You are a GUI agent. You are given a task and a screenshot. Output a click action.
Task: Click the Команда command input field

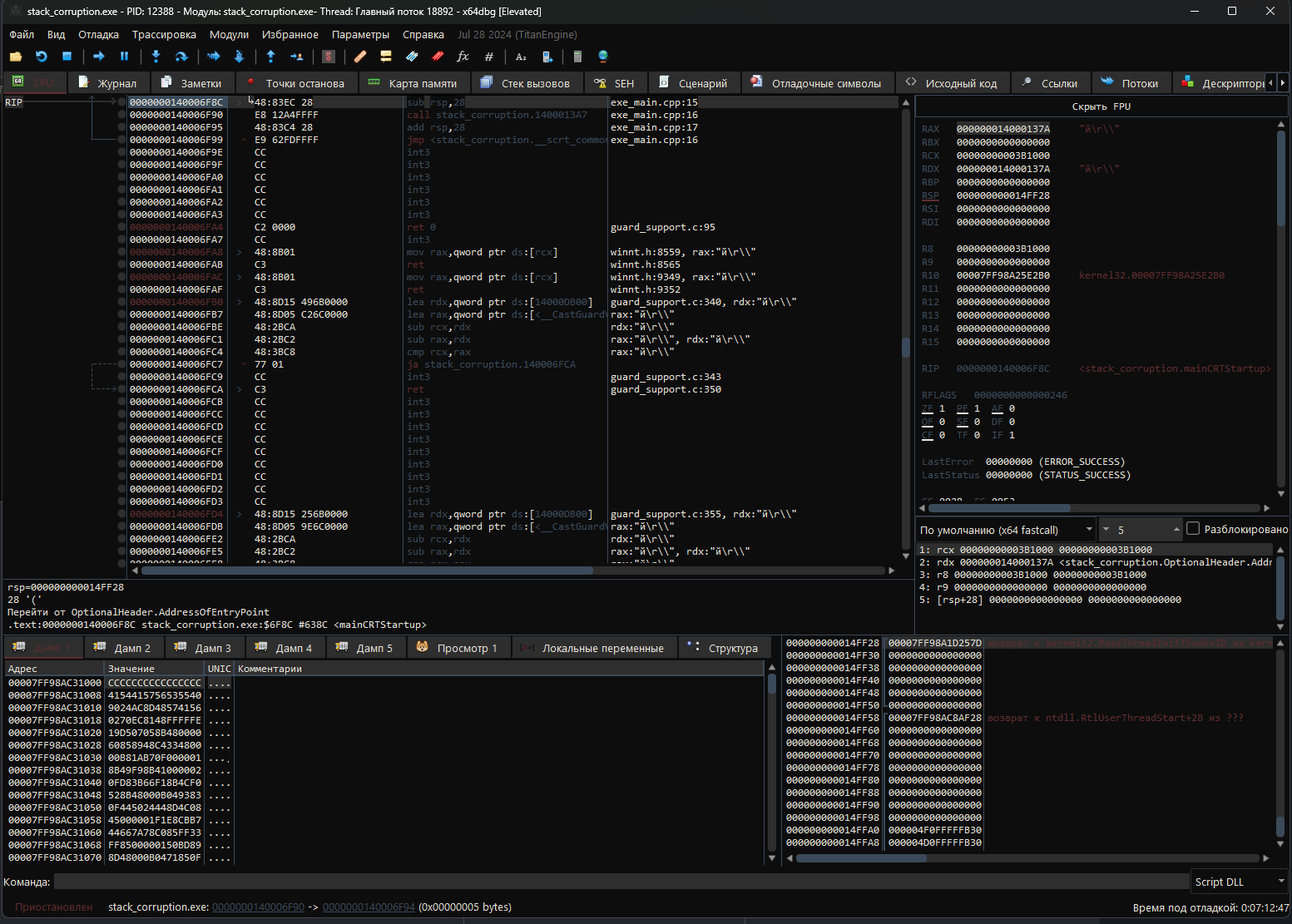[621, 882]
